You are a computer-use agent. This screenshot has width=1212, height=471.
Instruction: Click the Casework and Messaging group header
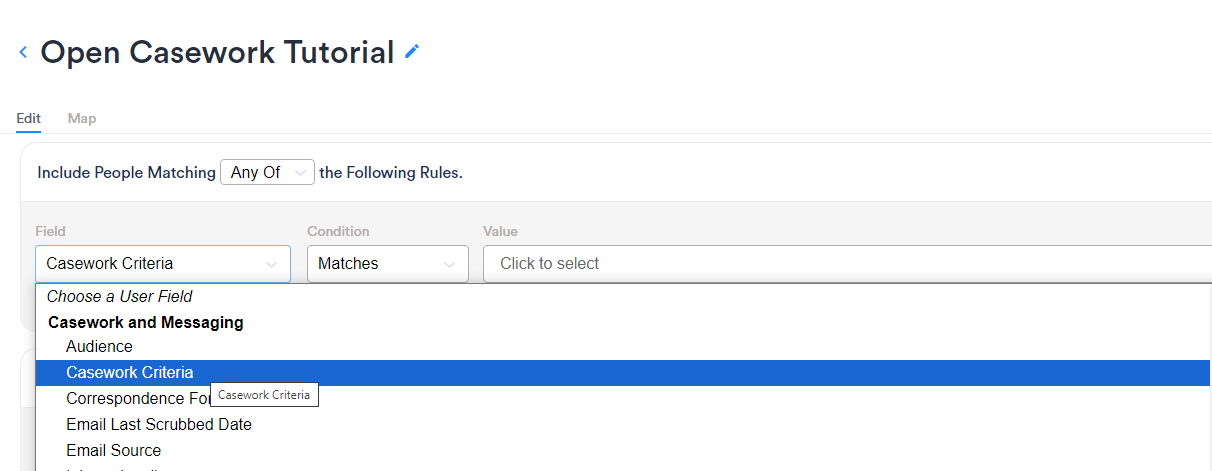tap(145, 322)
